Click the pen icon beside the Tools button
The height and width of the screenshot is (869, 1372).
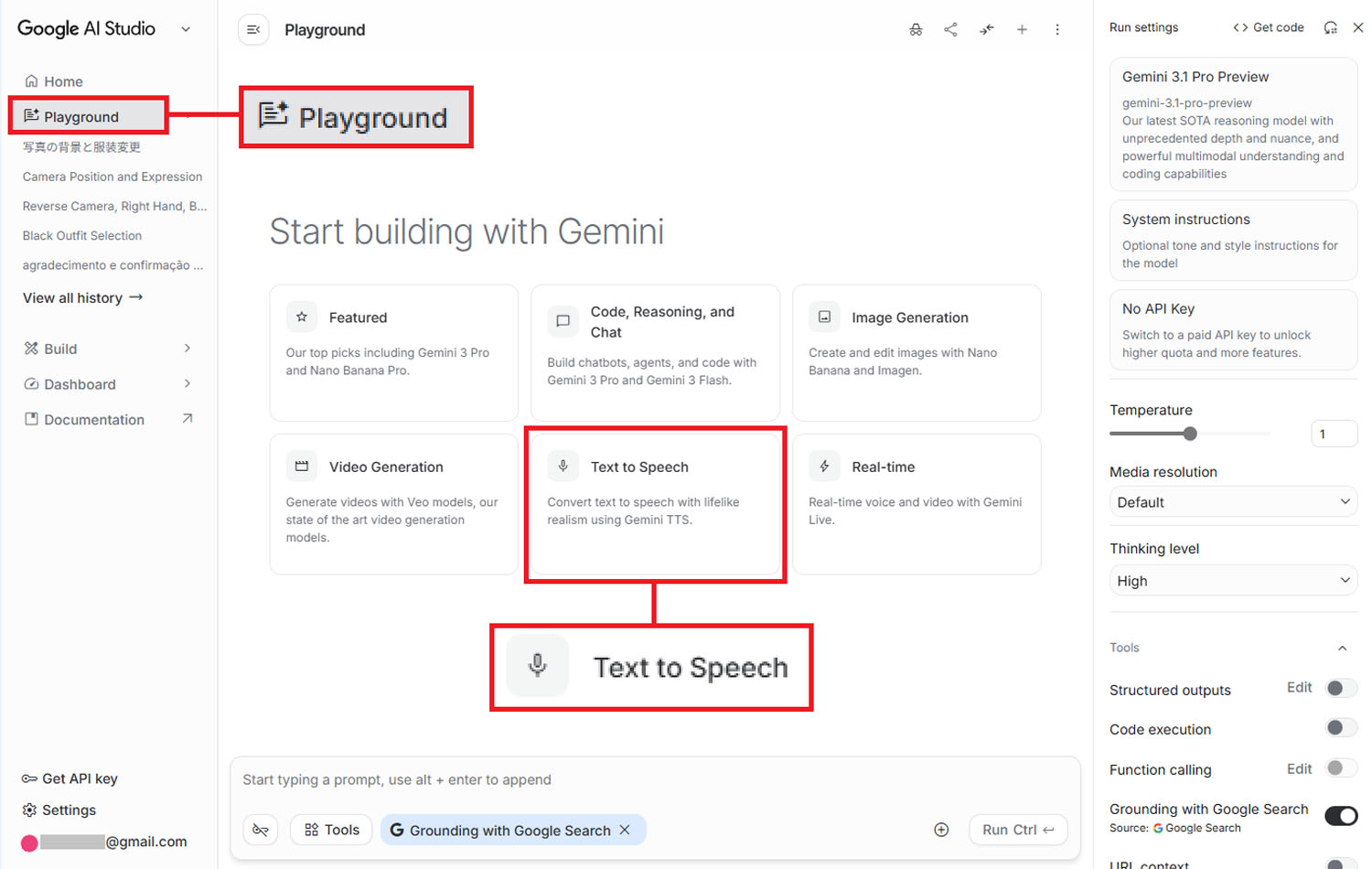coord(261,829)
